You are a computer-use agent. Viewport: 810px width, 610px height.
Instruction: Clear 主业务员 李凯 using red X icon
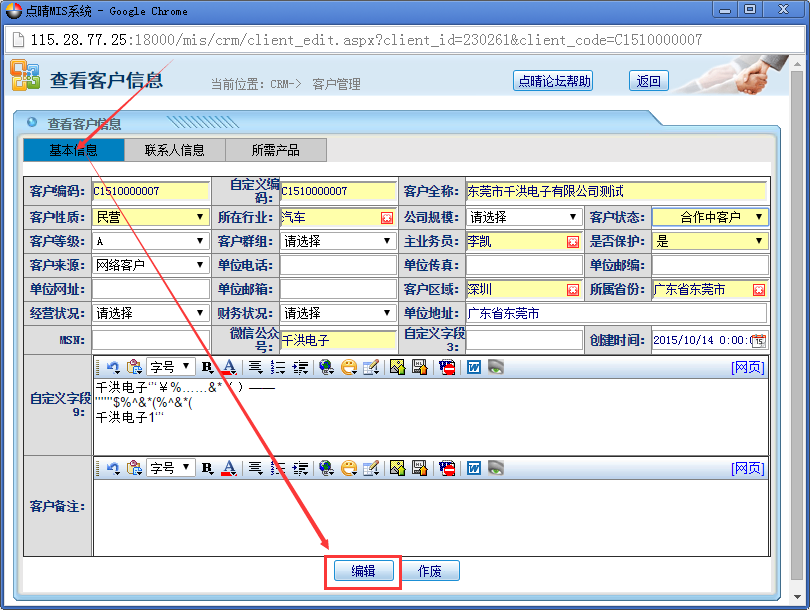(x=573, y=241)
